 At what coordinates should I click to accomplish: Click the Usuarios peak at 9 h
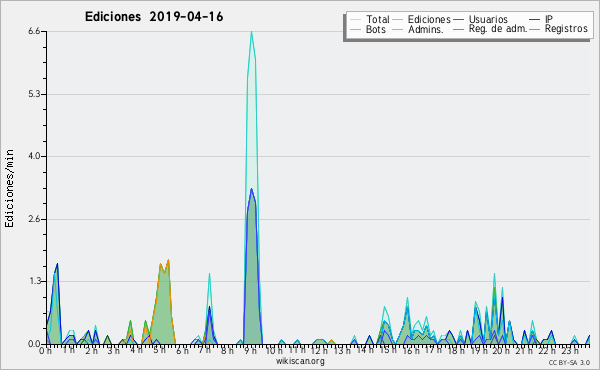(x=251, y=189)
